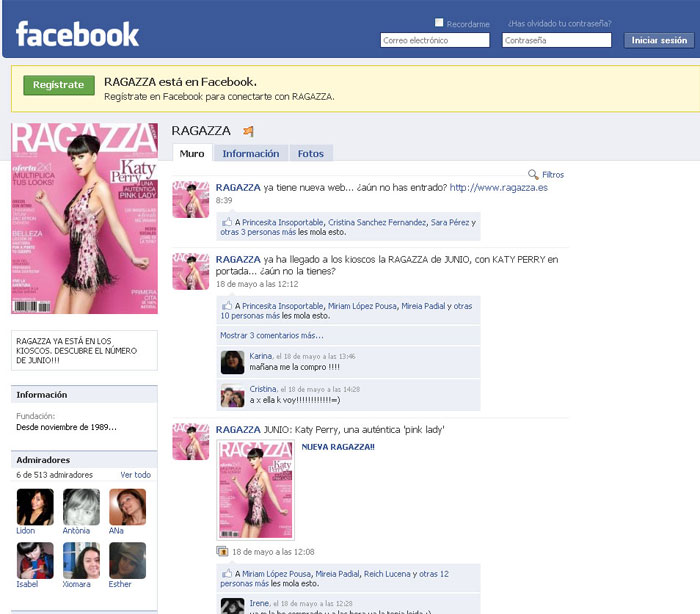Image resolution: width=700 pixels, height=614 pixels.
Task: Open the shared magazine cover photo
Action: [x=255, y=490]
